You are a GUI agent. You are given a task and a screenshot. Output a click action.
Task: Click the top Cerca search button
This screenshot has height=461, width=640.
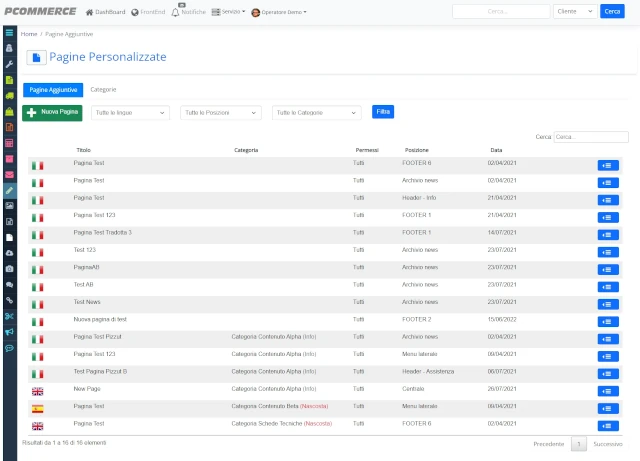click(612, 11)
